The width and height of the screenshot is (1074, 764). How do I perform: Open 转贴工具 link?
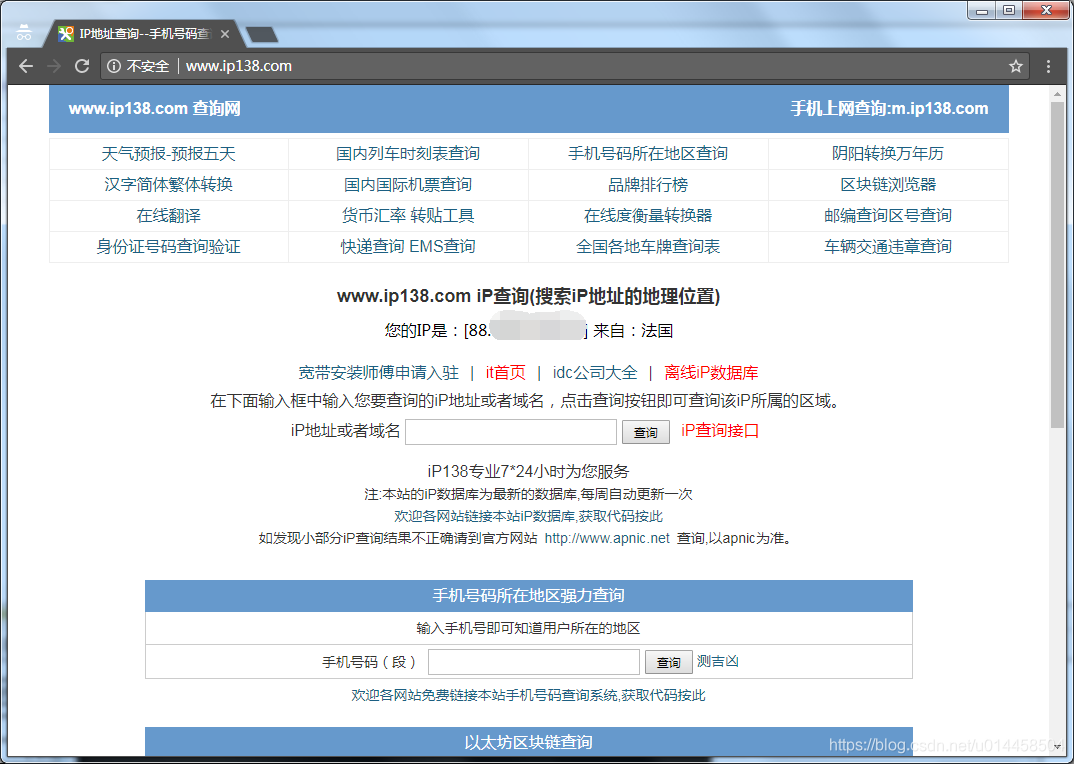442,216
